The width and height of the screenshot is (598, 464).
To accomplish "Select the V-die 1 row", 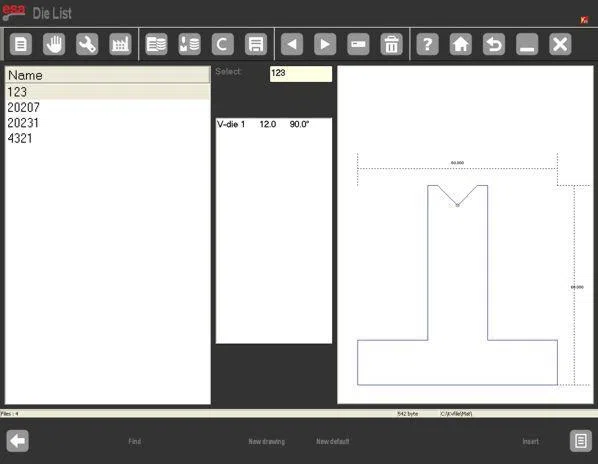I will 273,124.
